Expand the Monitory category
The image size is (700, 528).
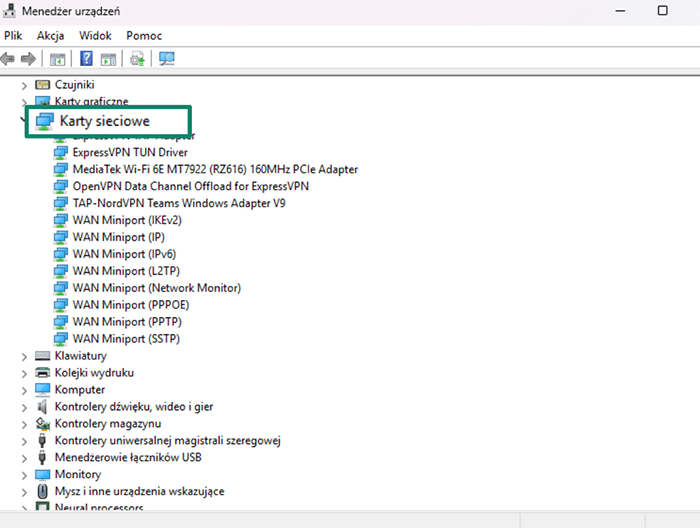coord(24,475)
